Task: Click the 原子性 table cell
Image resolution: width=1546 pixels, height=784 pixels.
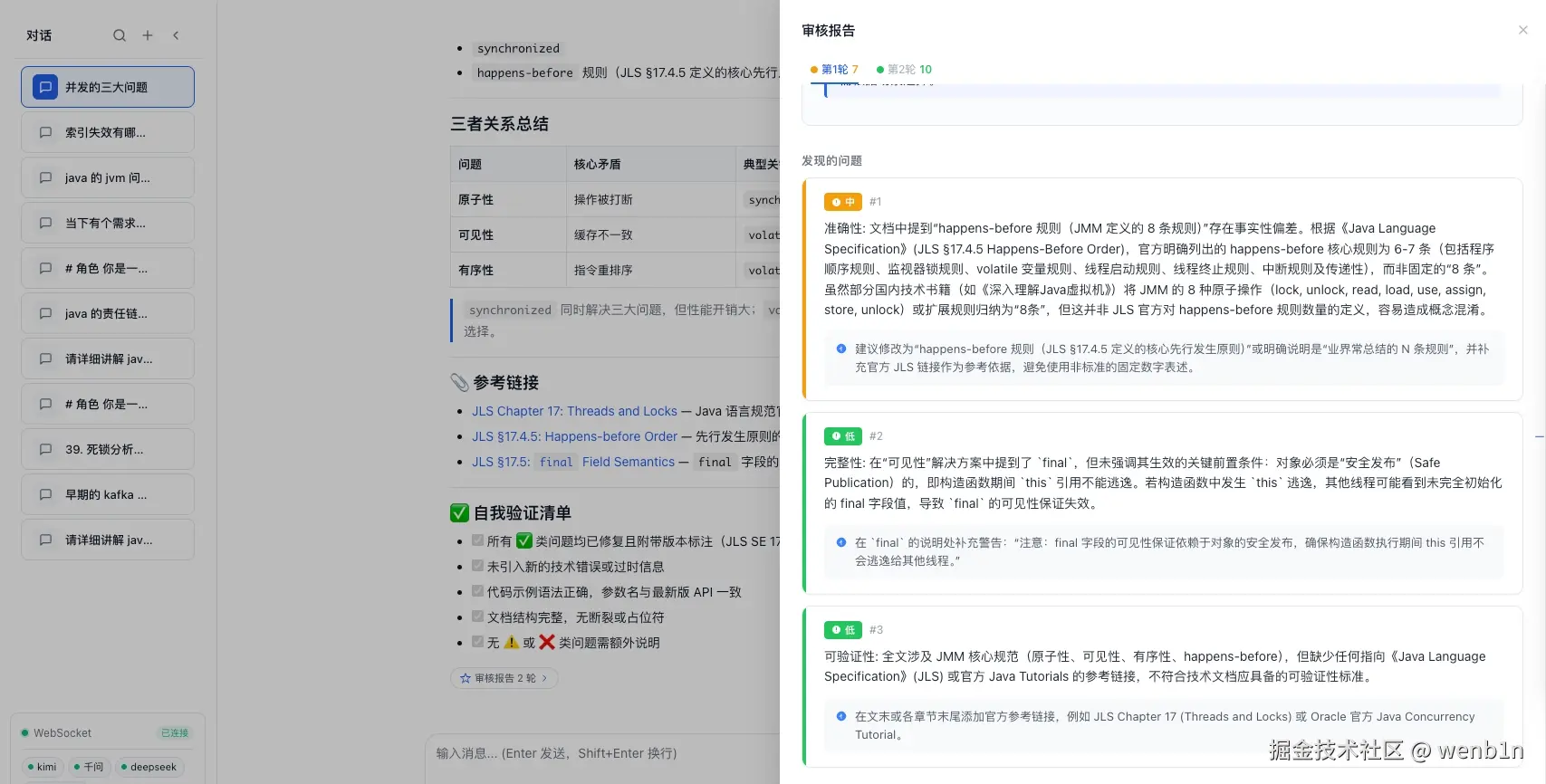Action: (x=508, y=199)
